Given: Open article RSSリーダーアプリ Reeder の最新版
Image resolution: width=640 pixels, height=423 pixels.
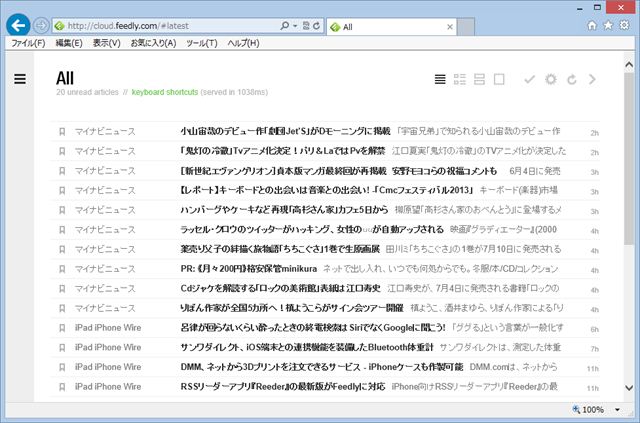Looking at the screenshot, I should pyautogui.click(x=283, y=386).
